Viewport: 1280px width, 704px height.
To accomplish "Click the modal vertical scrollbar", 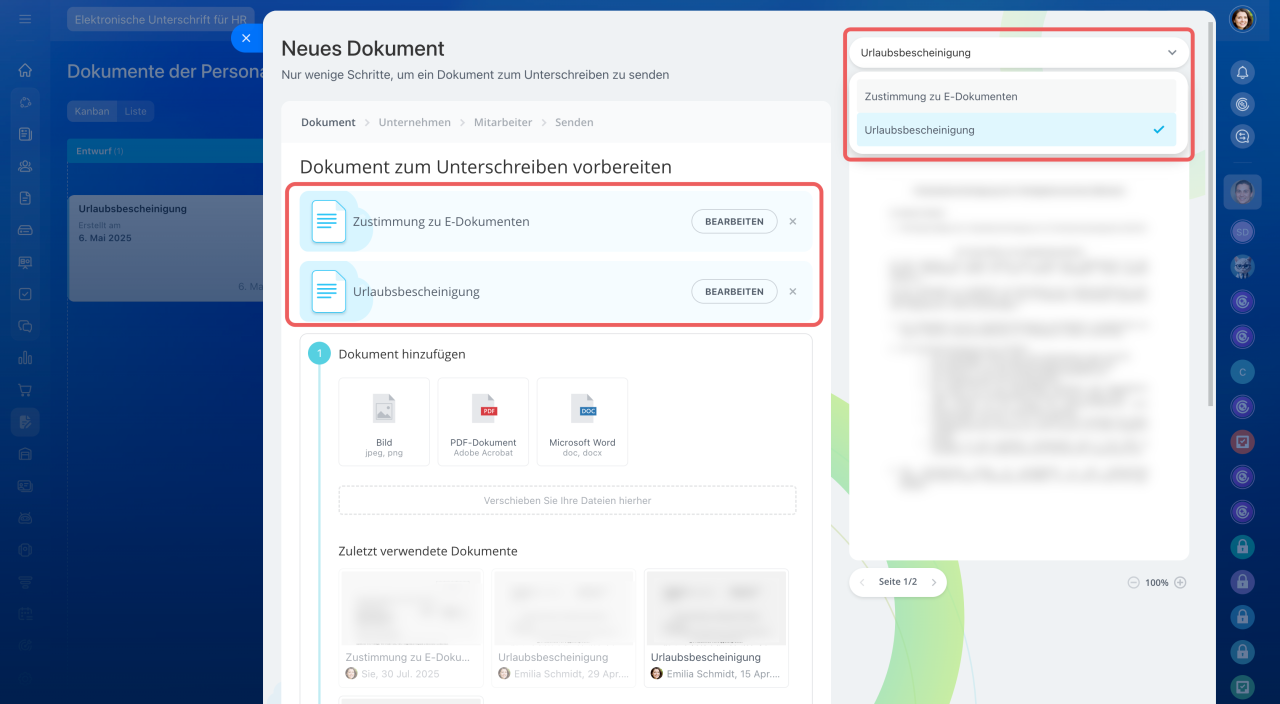I will (1212, 215).
